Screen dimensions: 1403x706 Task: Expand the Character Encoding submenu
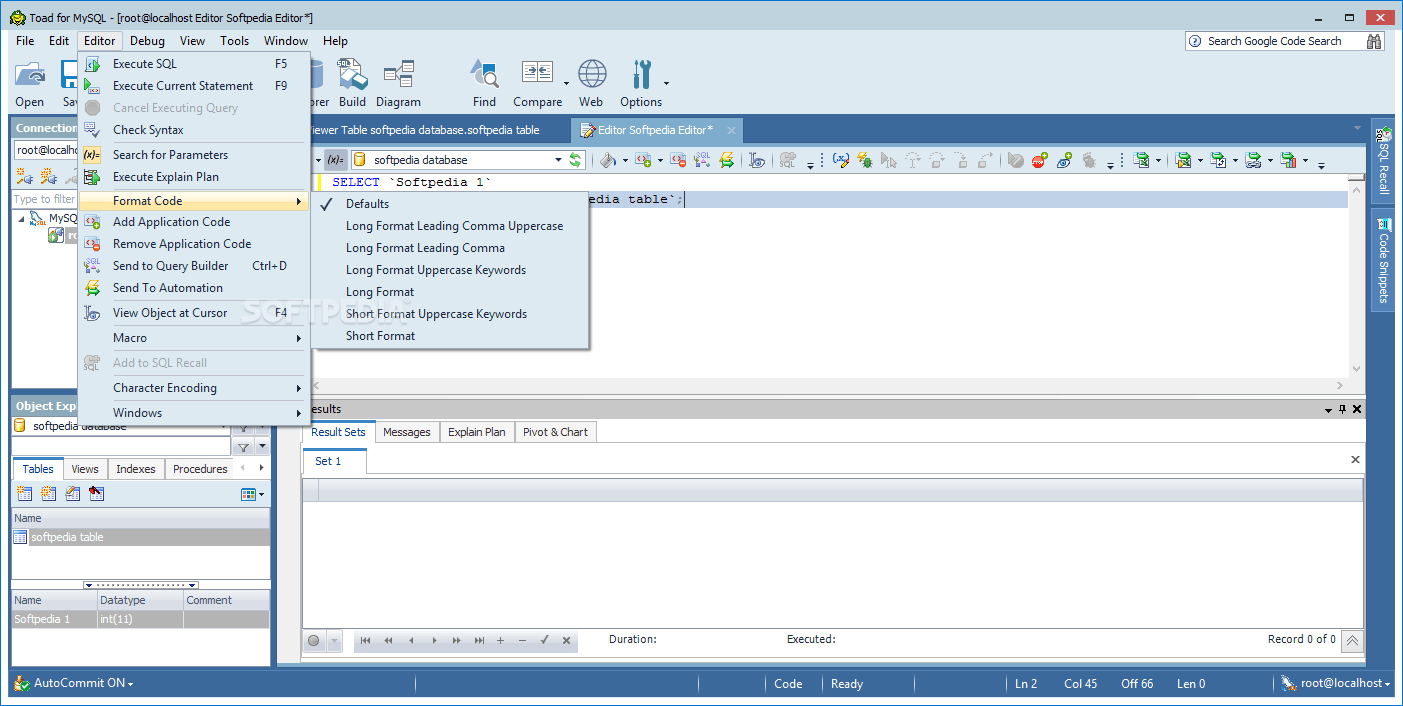[194, 388]
